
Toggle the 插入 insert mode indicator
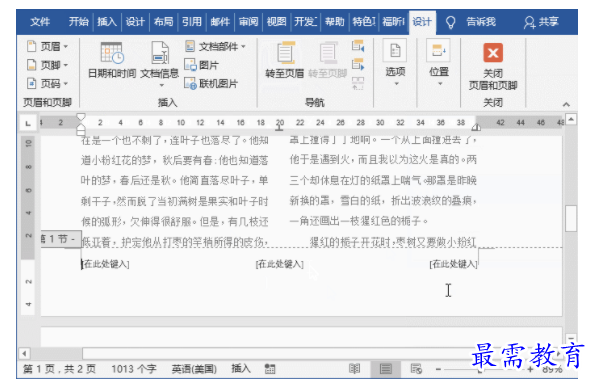click(x=241, y=368)
